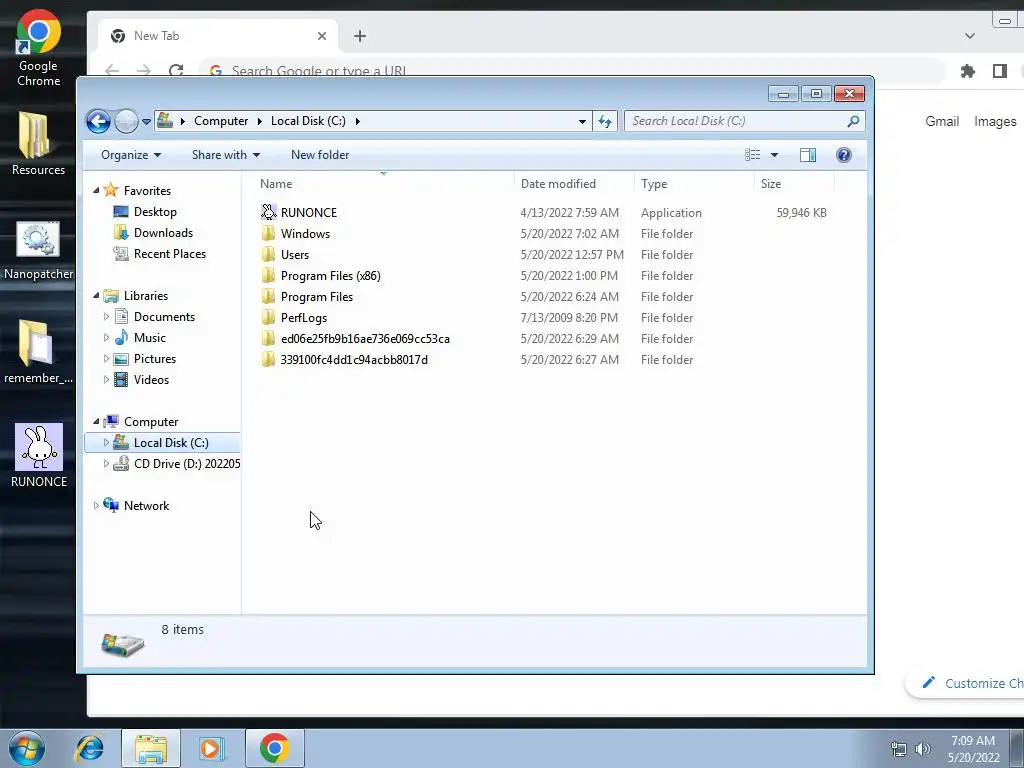Viewport: 1024px width, 768px height.
Task: Open Desktop in Favorites
Action: (x=155, y=212)
